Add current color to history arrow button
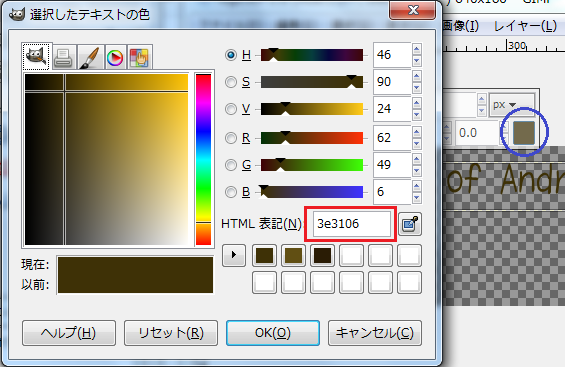Viewport: 565px width, 367px height. (x=234, y=255)
